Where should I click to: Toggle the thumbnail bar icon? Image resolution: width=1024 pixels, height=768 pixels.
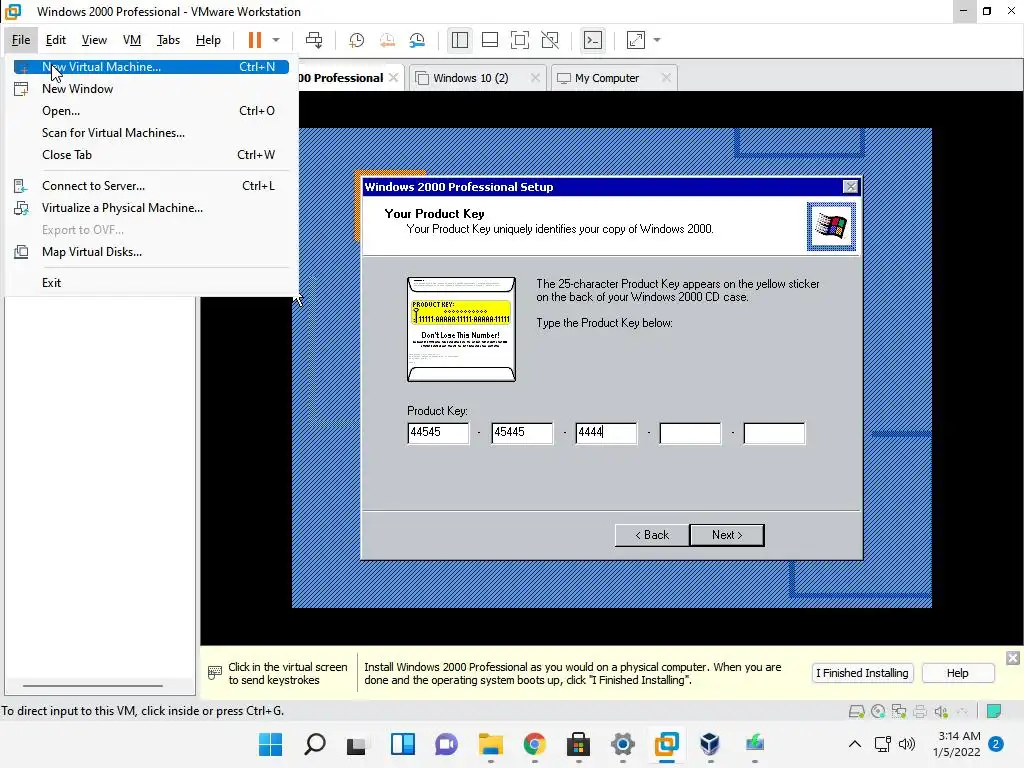[x=490, y=40]
